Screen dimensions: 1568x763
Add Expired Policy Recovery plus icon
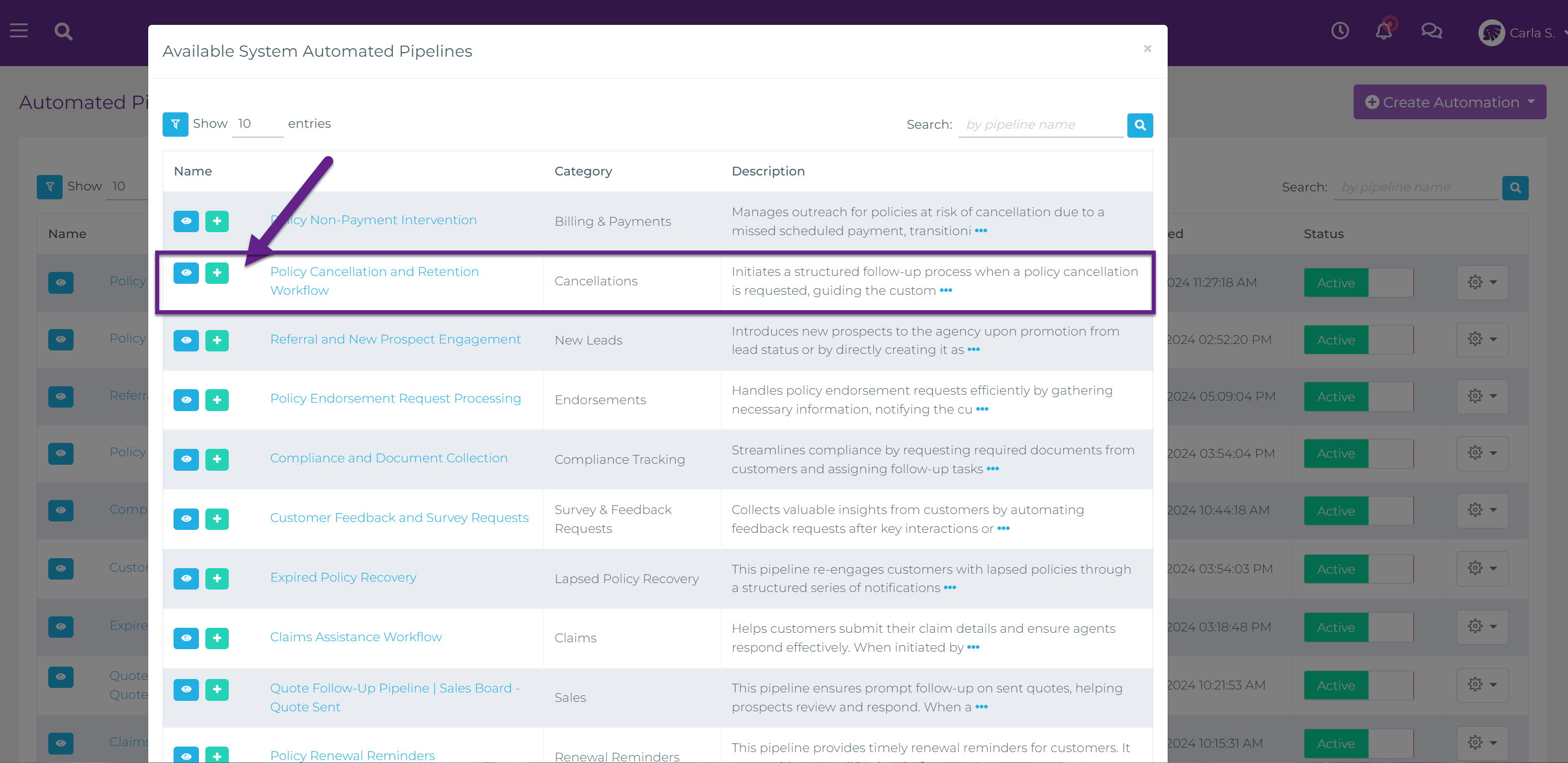tap(217, 579)
